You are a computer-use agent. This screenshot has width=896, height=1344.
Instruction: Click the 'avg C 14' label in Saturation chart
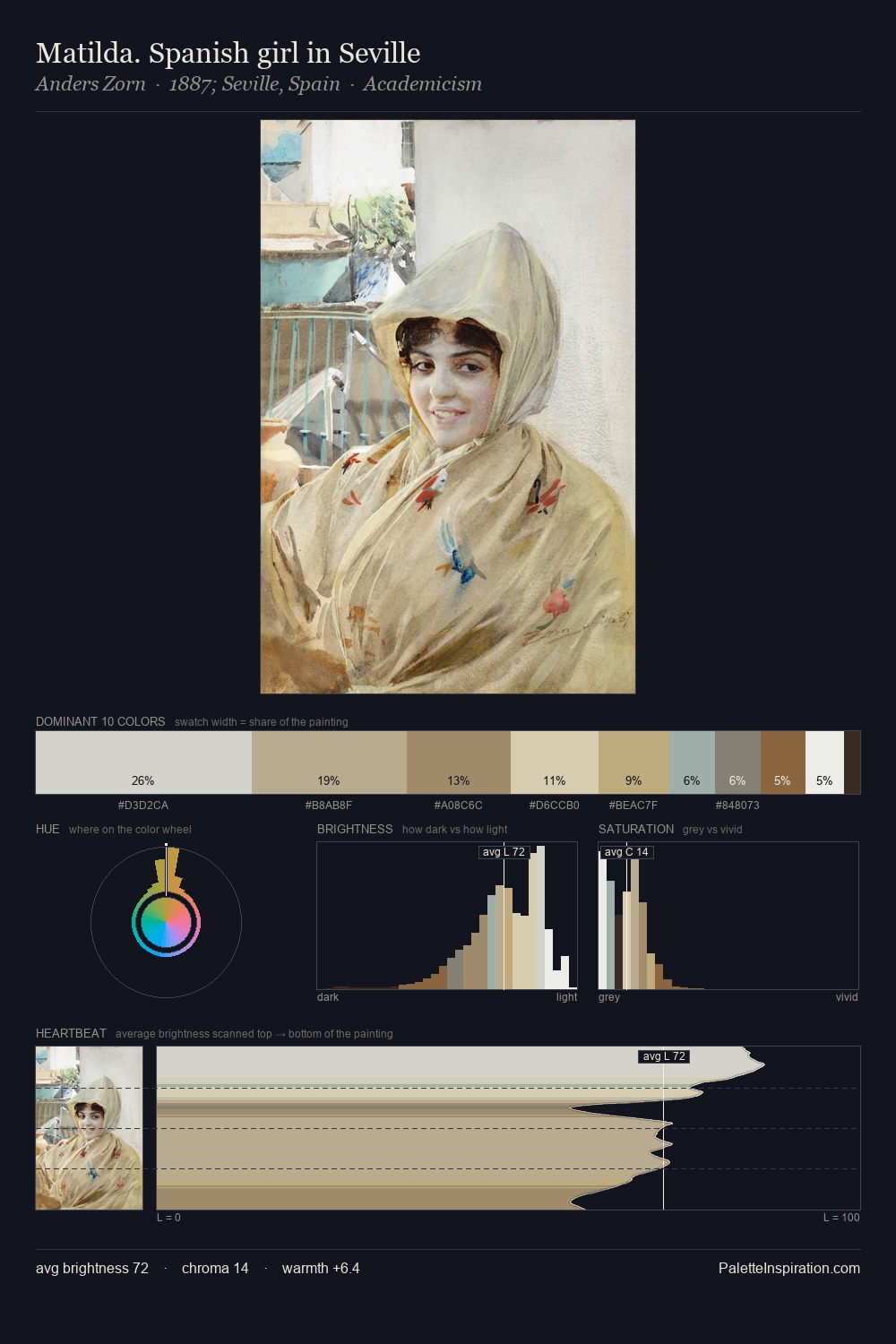pos(626,852)
